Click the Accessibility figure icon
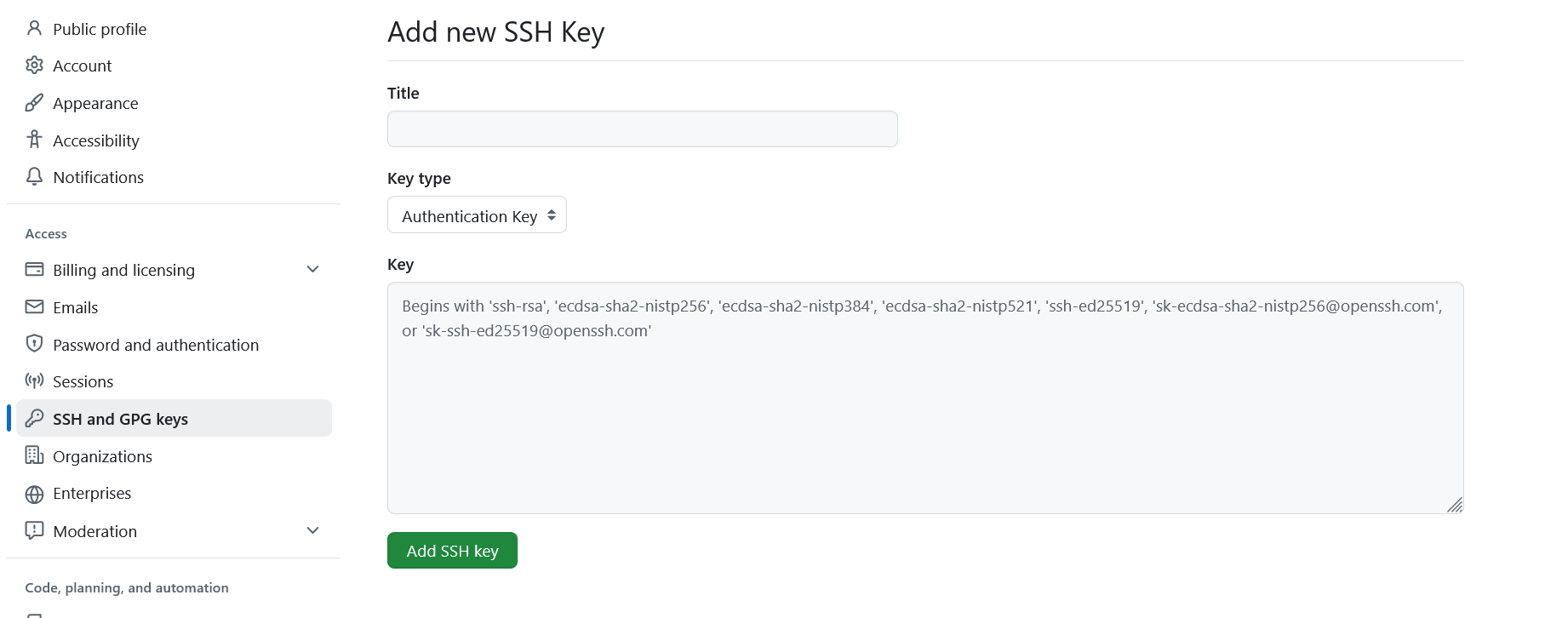The width and height of the screenshot is (1568, 618). click(34, 140)
